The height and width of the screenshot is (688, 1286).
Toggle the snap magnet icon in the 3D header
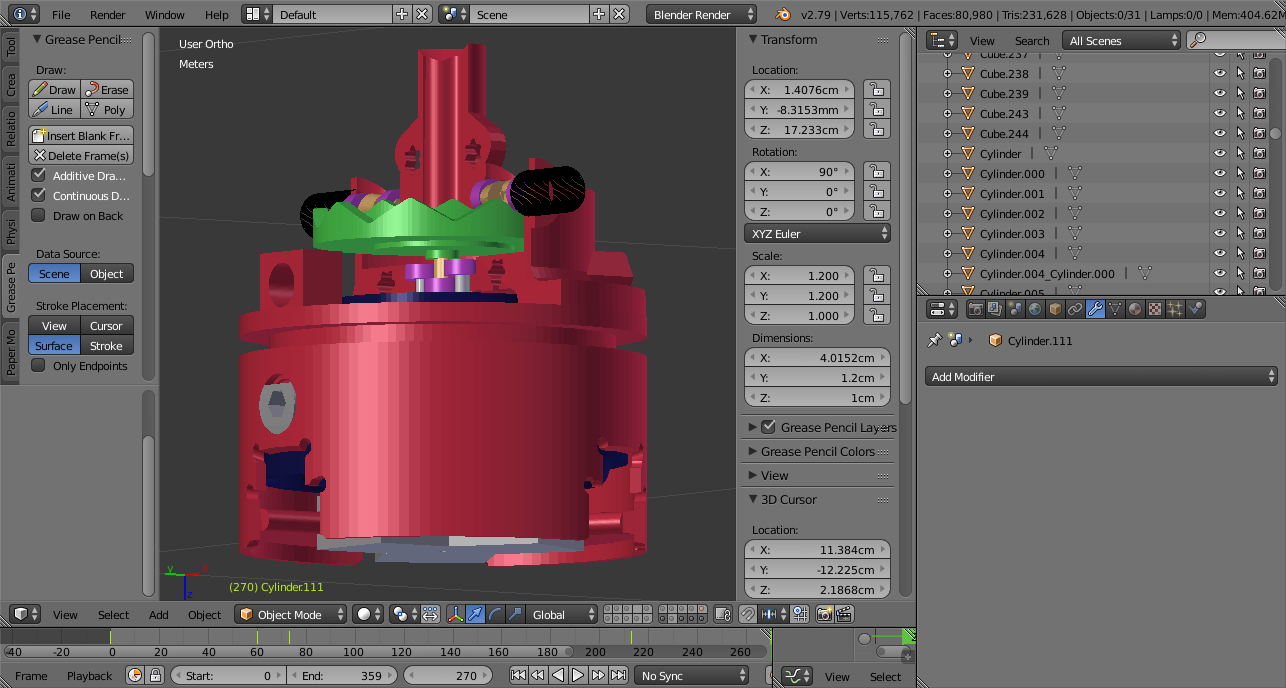click(748, 614)
